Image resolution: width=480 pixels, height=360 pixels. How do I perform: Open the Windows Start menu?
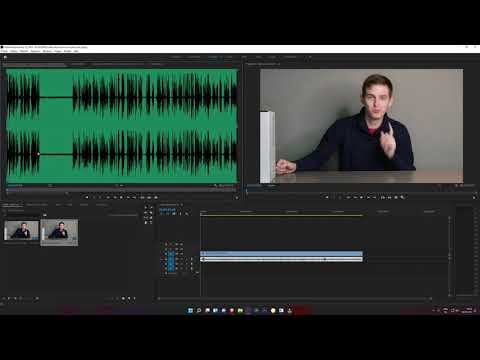(190, 310)
